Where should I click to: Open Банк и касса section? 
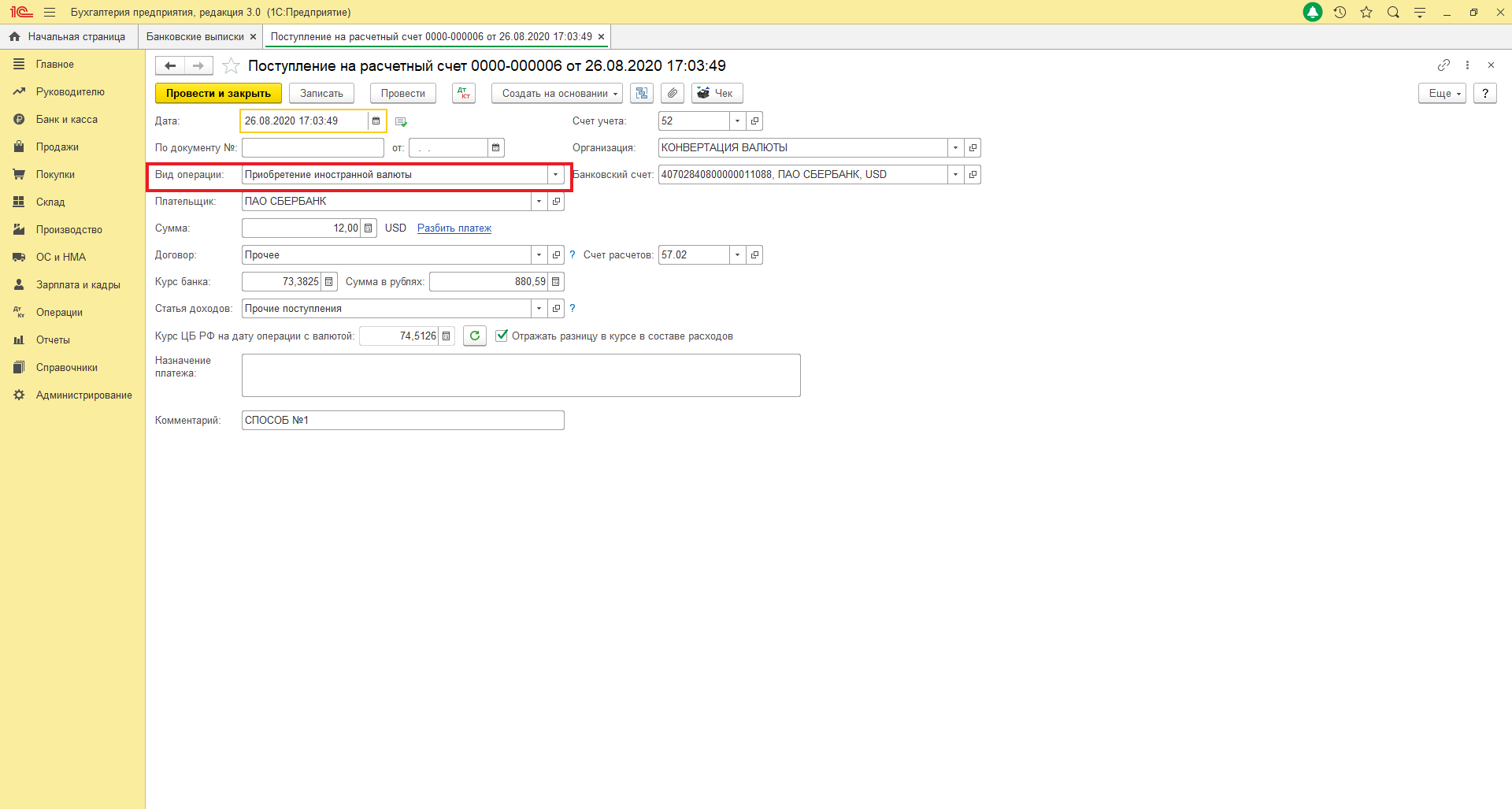[x=67, y=120]
